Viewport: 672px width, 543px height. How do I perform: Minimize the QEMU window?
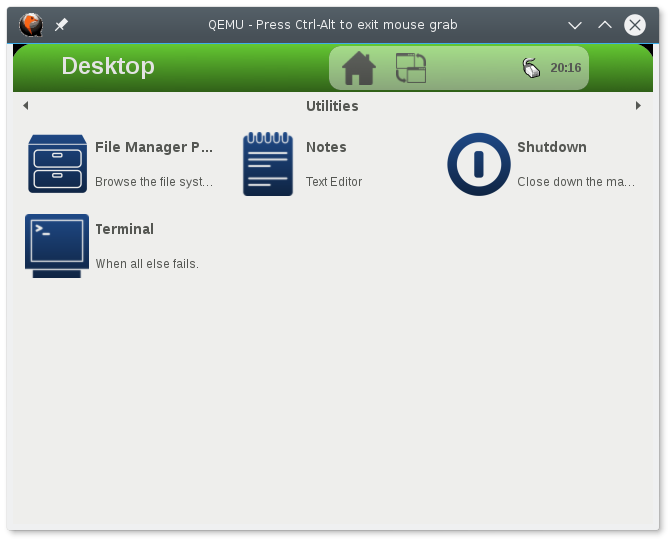pyautogui.click(x=574, y=24)
